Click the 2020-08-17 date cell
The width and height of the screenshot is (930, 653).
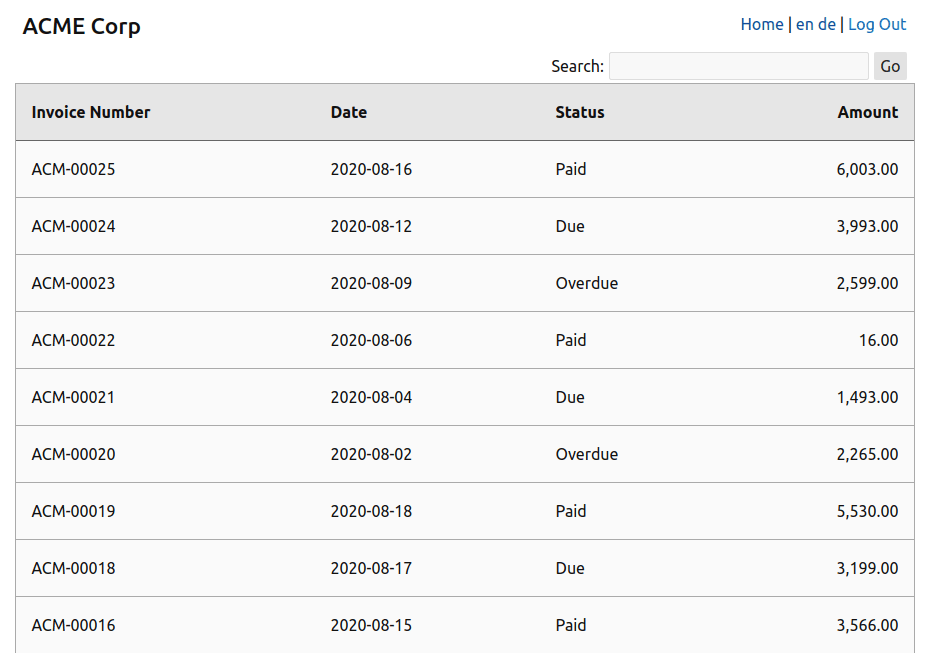click(371, 568)
